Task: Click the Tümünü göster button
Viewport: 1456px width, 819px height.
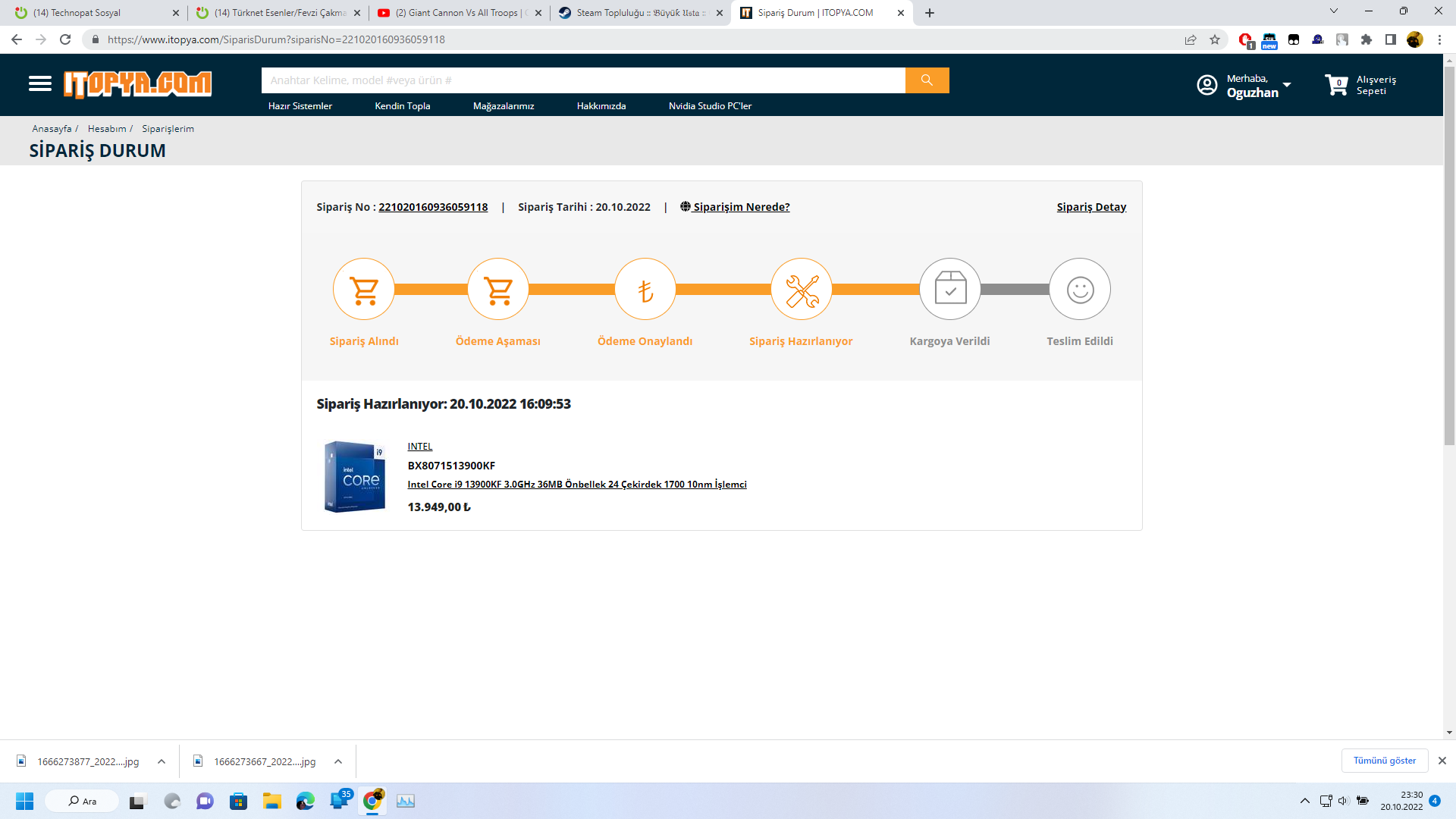Action: pos(1384,761)
